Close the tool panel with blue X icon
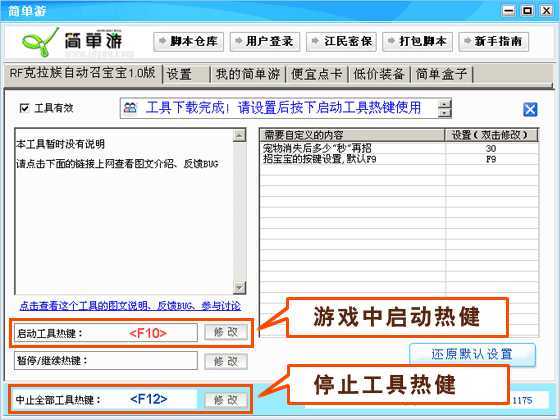The width and height of the screenshot is (560, 420). point(530,110)
